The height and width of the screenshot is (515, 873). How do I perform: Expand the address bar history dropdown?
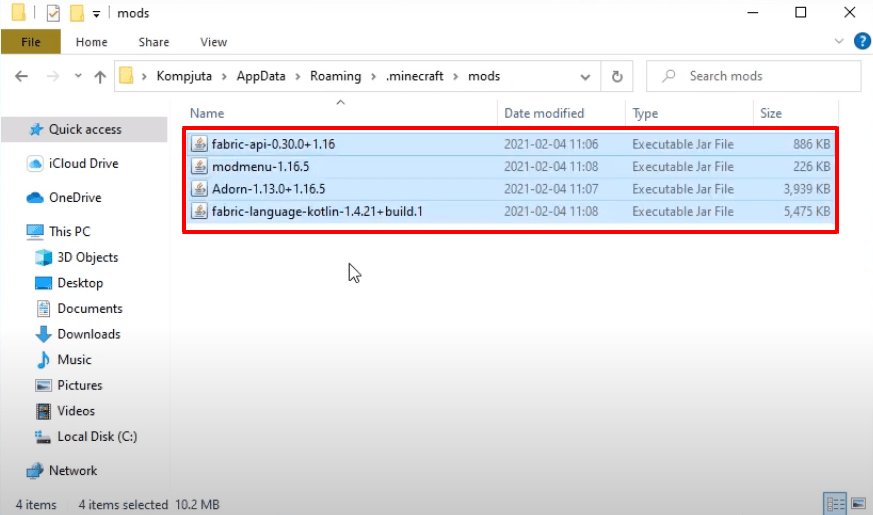(585, 77)
